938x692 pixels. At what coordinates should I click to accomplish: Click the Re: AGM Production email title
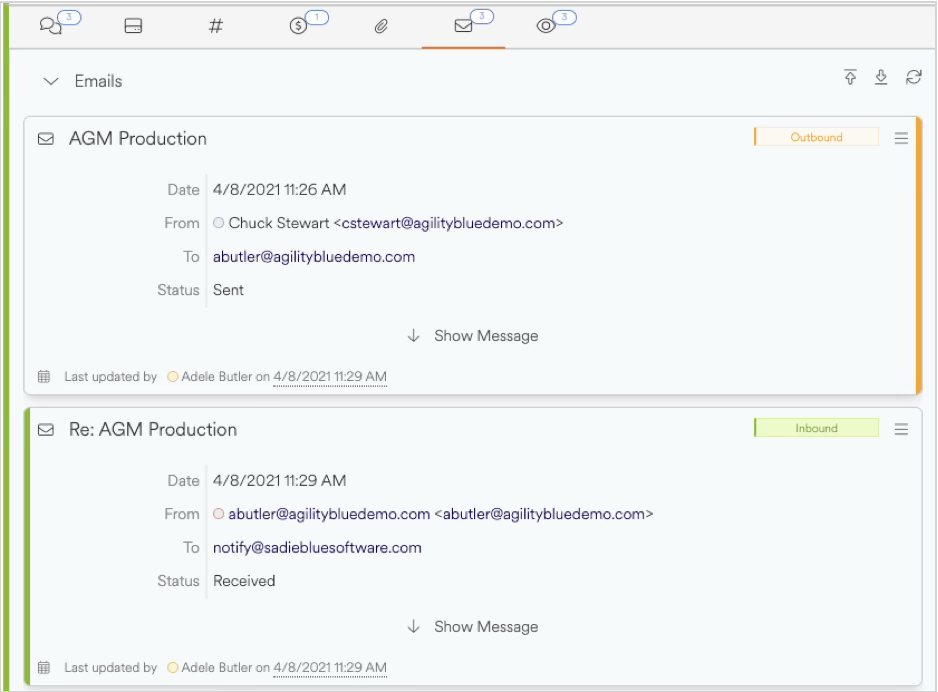(153, 429)
